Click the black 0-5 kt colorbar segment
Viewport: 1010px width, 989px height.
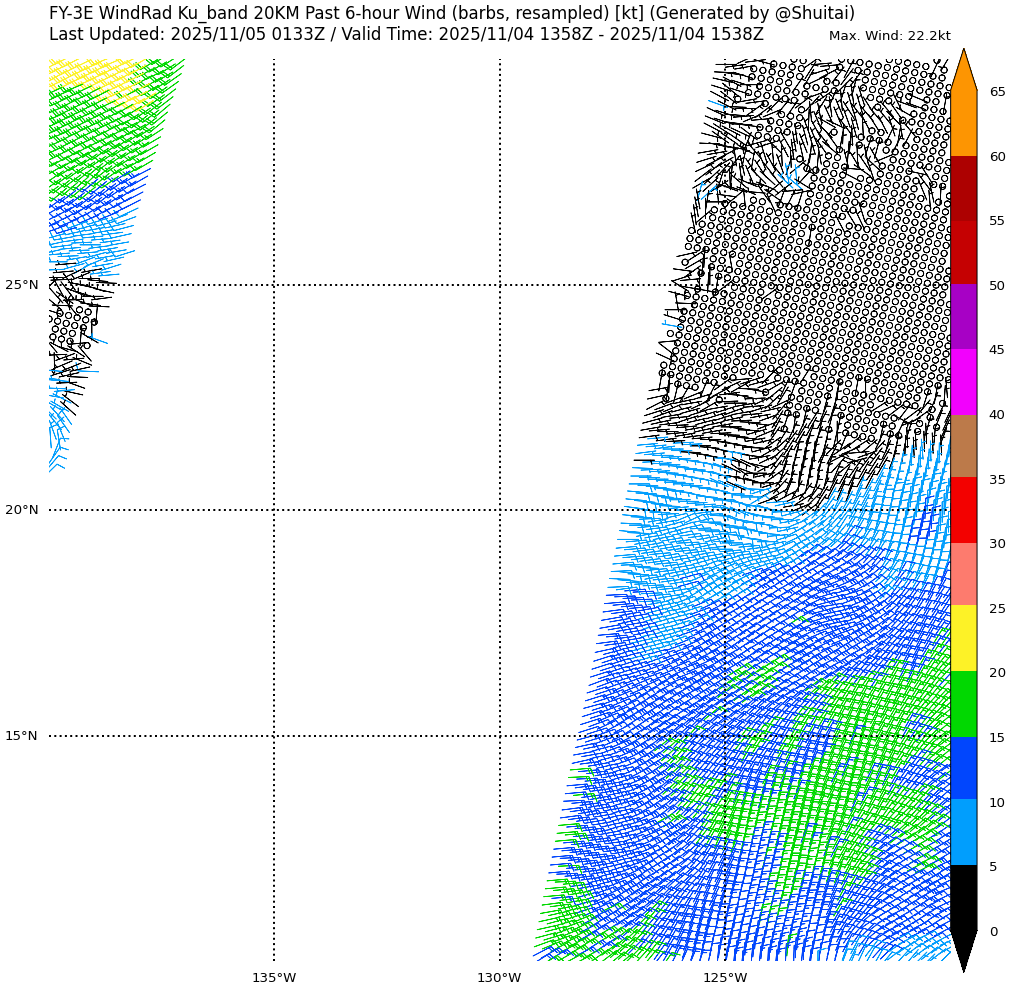(x=963, y=898)
